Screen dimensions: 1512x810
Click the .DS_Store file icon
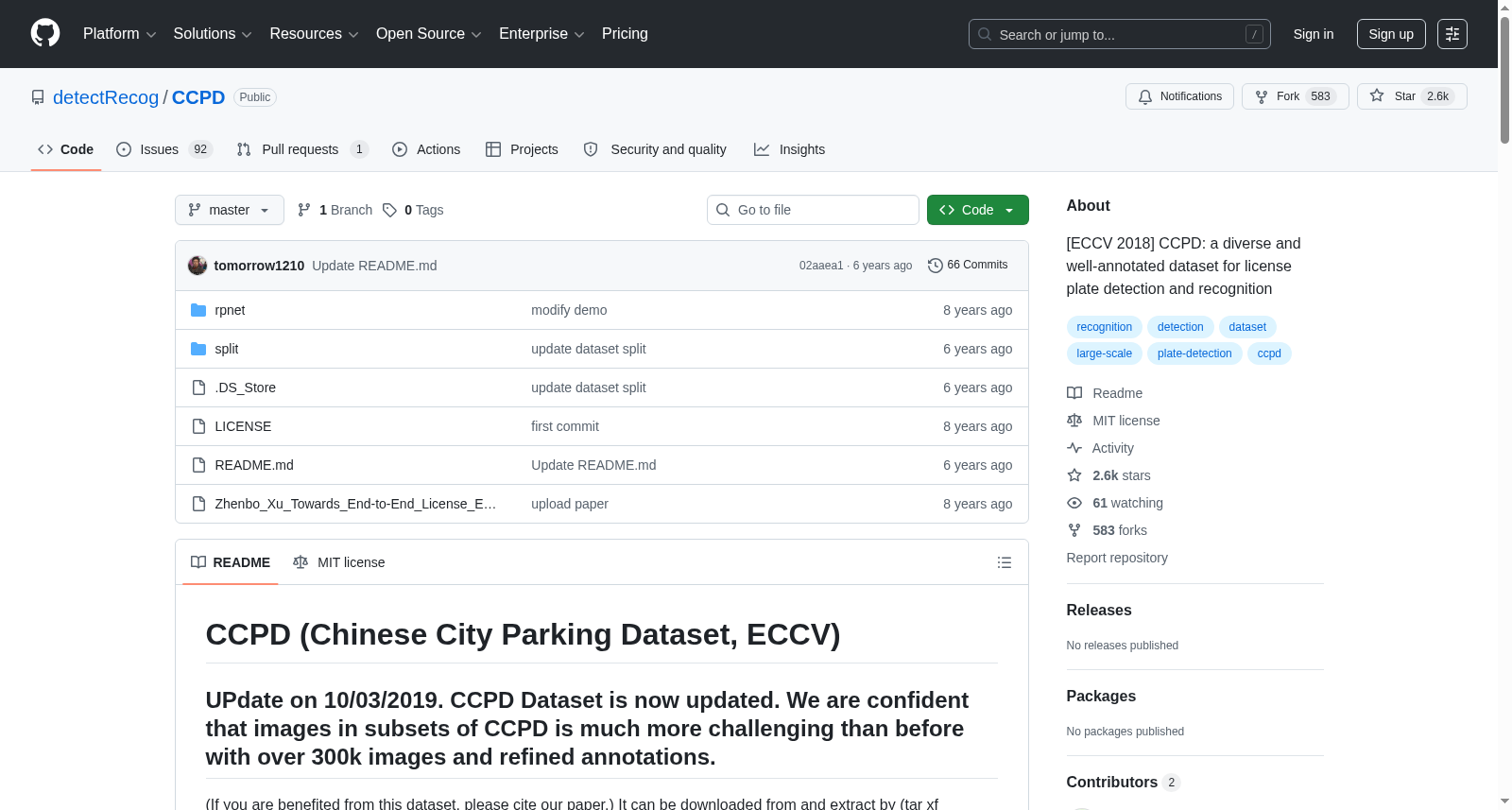tap(198, 388)
